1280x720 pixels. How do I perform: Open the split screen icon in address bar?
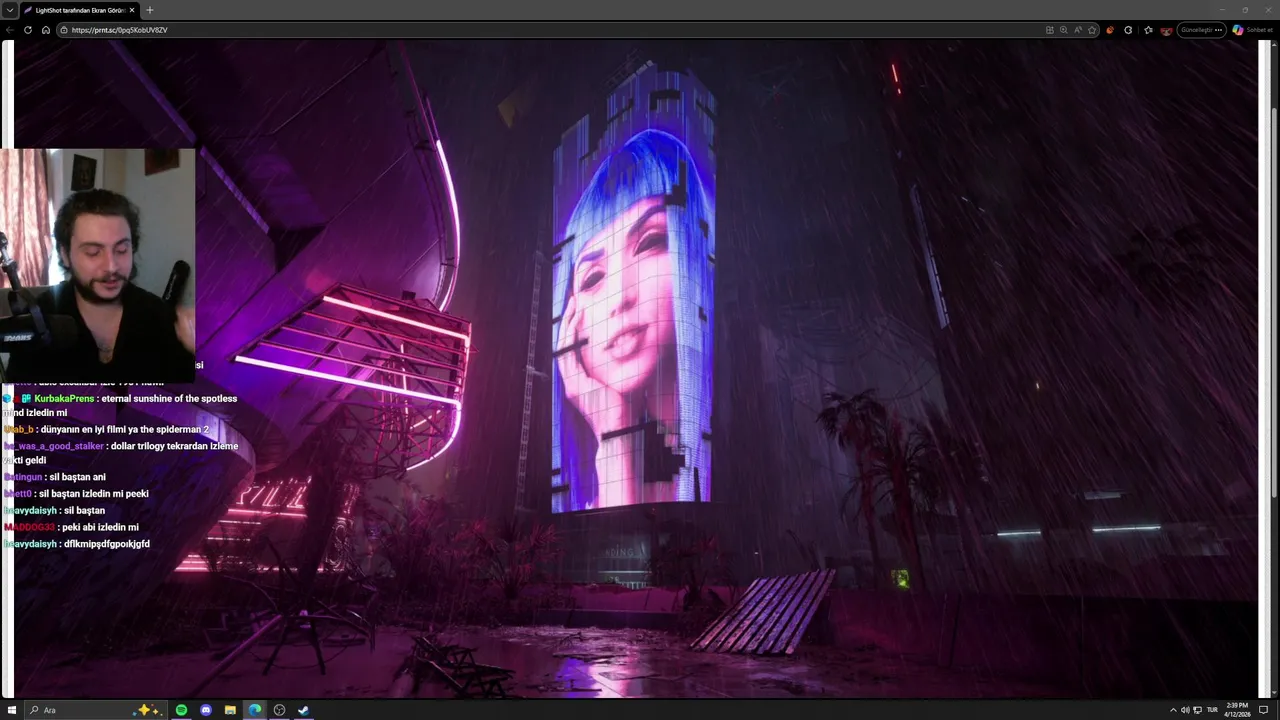click(1049, 30)
